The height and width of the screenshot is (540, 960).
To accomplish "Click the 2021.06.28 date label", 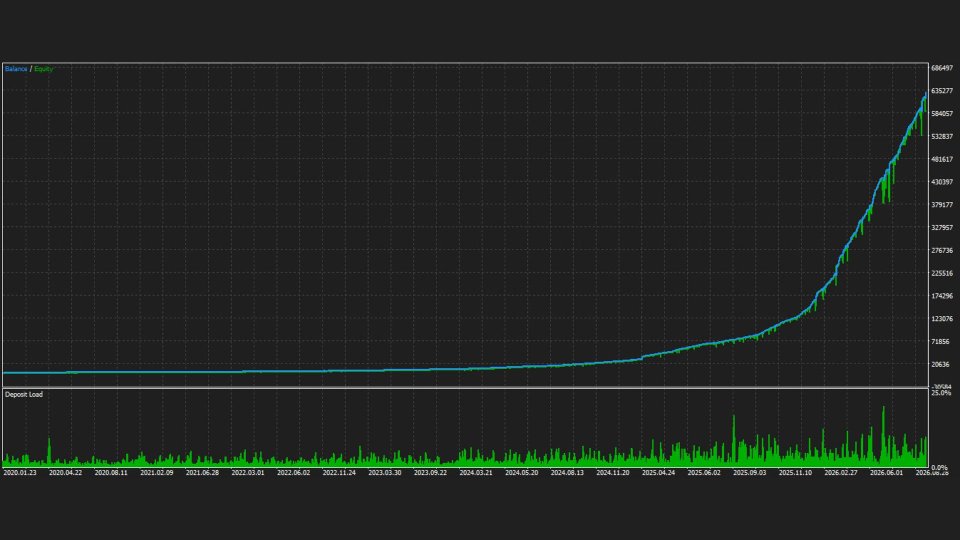I will [x=202, y=473].
